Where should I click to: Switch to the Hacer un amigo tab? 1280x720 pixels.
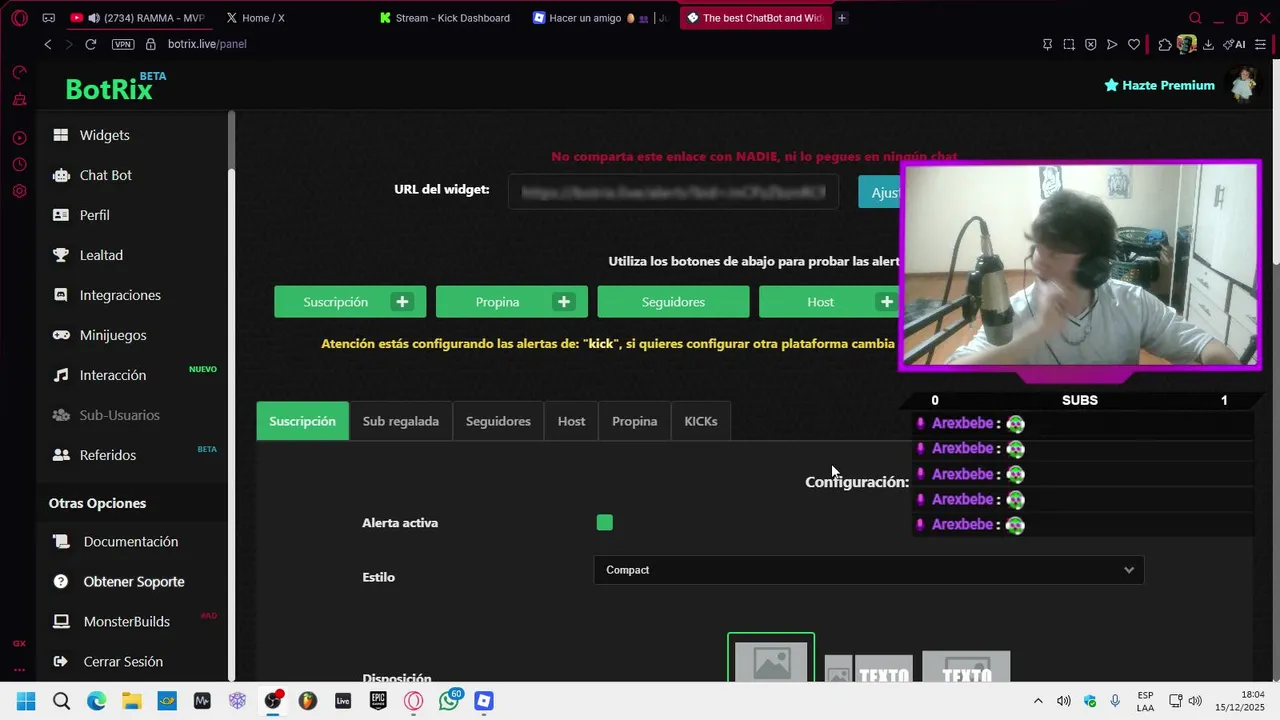[x=600, y=18]
